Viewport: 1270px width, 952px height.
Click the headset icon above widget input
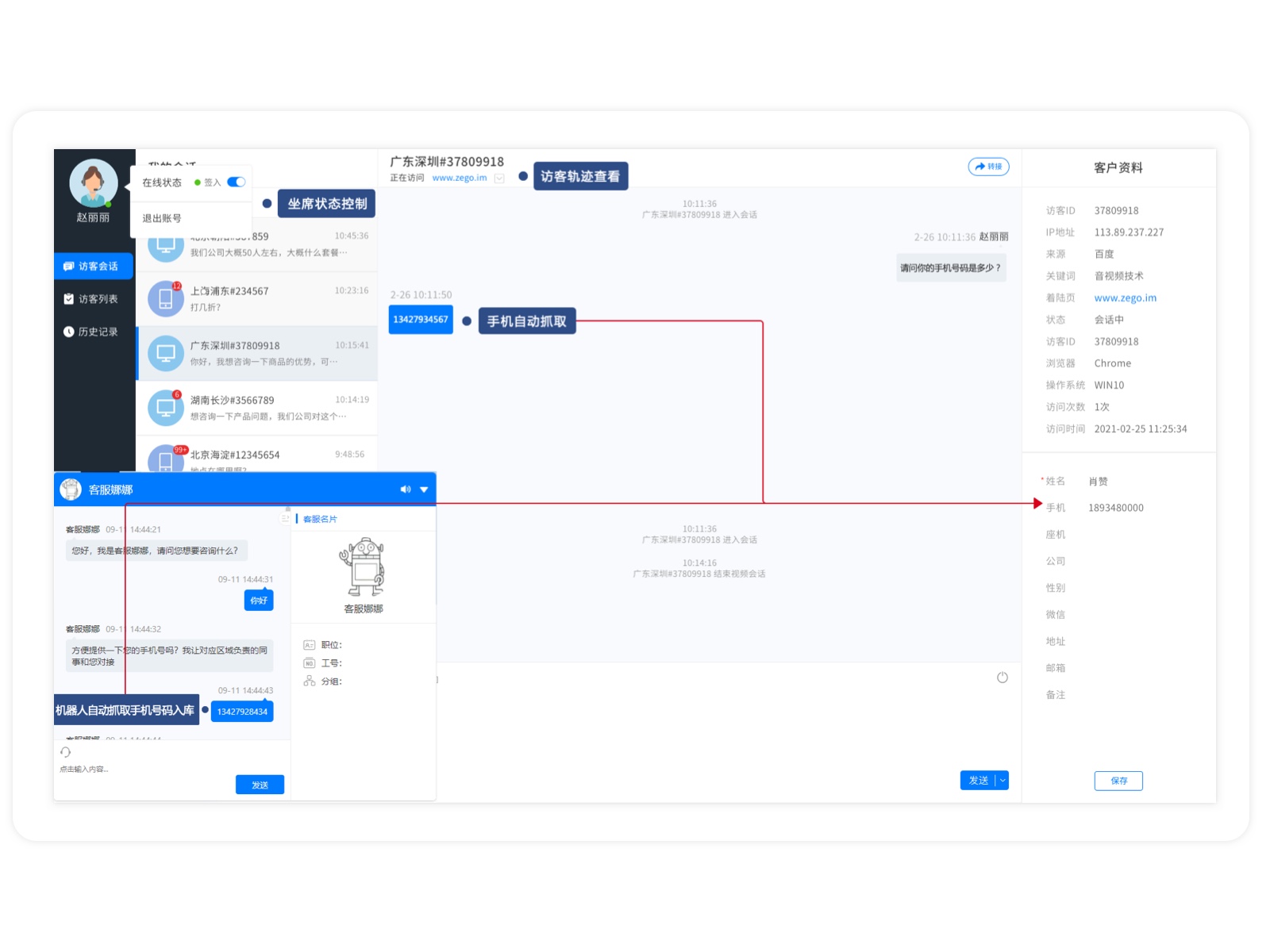tap(66, 752)
